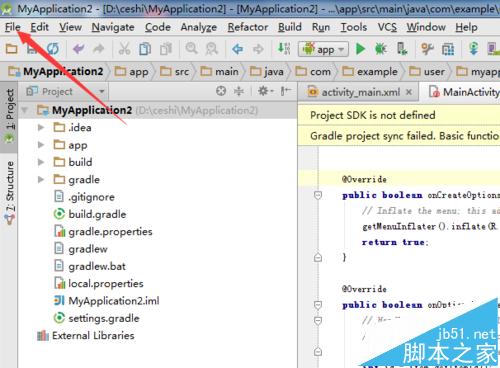Open Project panel settings gear
Image resolution: width=500 pixels, height=368 pixels.
(265, 91)
